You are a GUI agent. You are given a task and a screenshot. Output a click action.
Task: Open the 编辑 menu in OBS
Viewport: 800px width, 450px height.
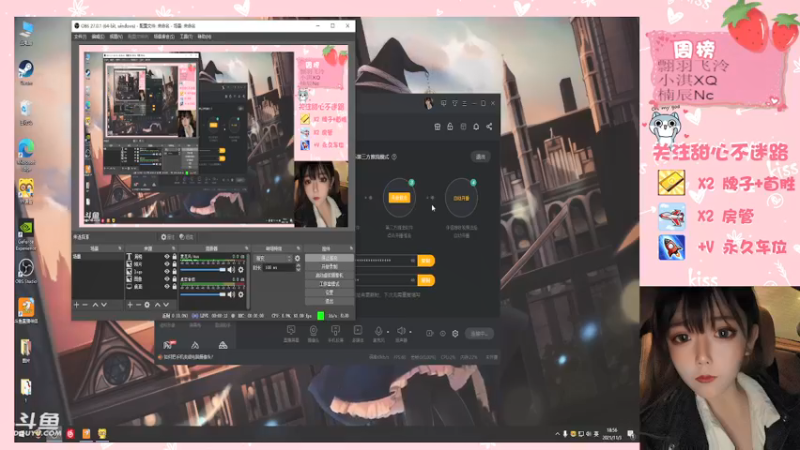point(98,37)
